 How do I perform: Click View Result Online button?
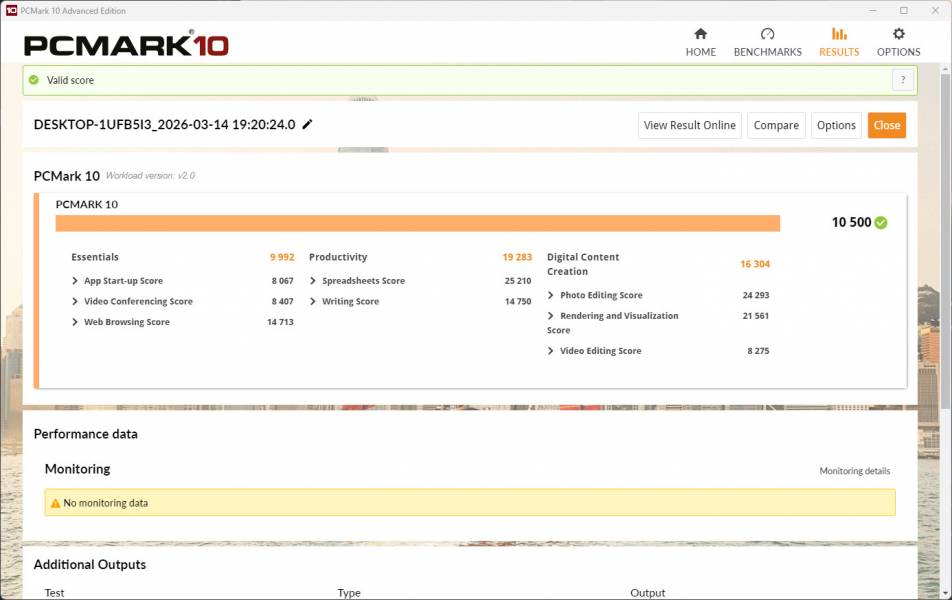[689, 125]
